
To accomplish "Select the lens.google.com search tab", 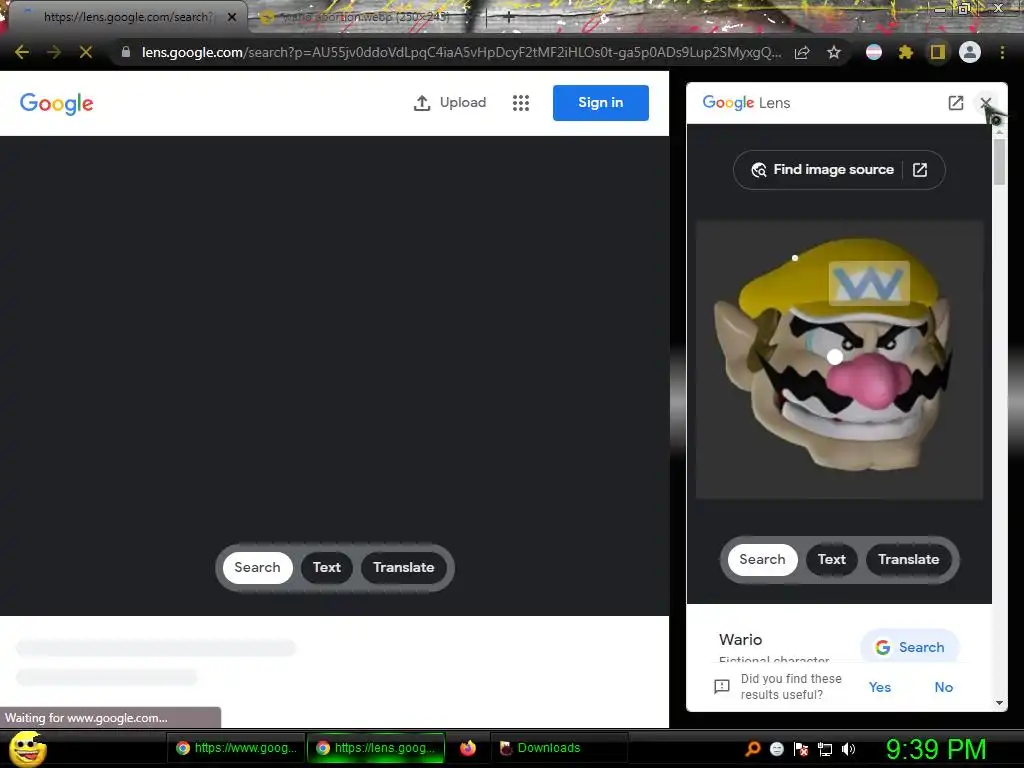I will pyautogui.click(x=128, y=17).
